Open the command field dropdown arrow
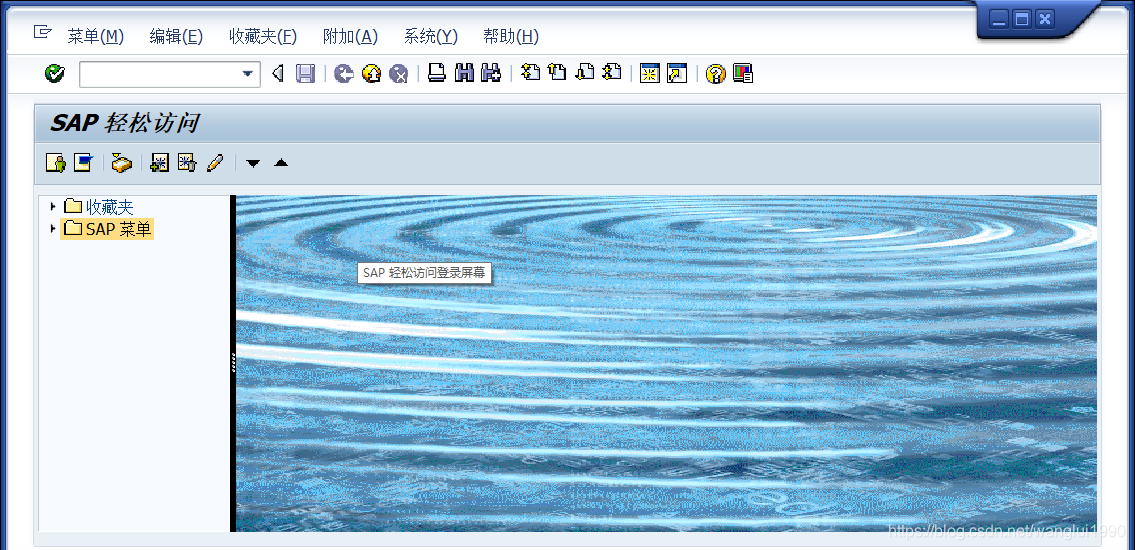Image resolution: width=1135 pixels, height=550 pixels. click(248, 74)
